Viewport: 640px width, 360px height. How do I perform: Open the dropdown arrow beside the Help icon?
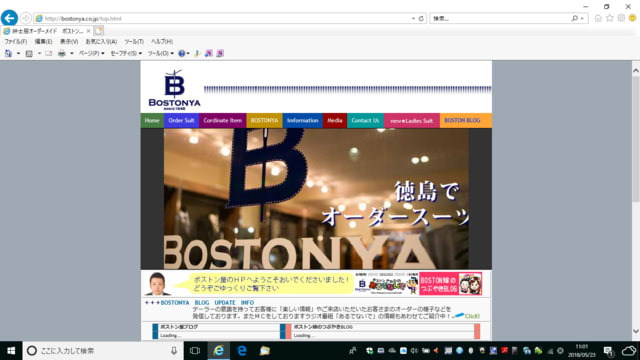188,53
